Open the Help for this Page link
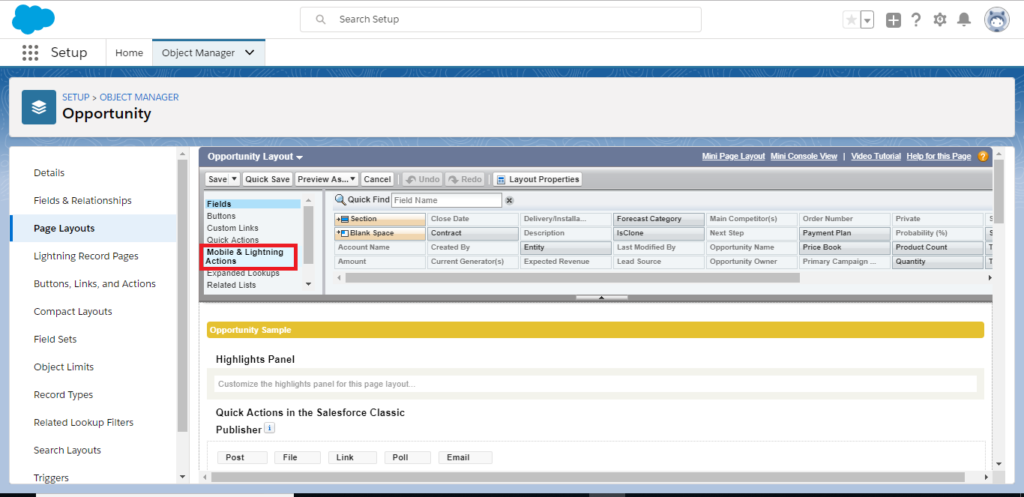Image resolution: width=1024 pixels, height=497 pixels. [938, 157]
